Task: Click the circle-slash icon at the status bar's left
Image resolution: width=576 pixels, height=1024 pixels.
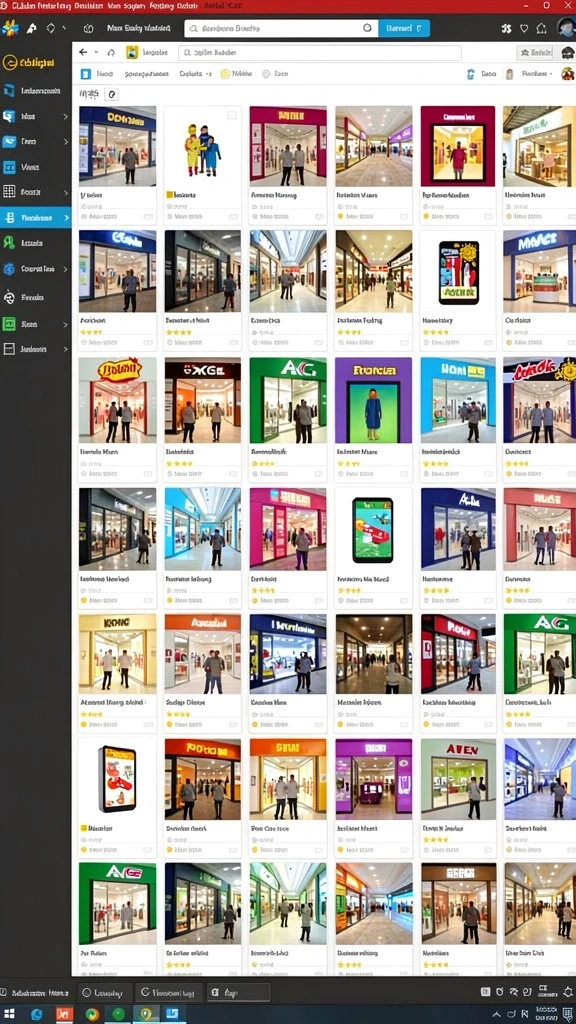Action: tap(4, 991)
